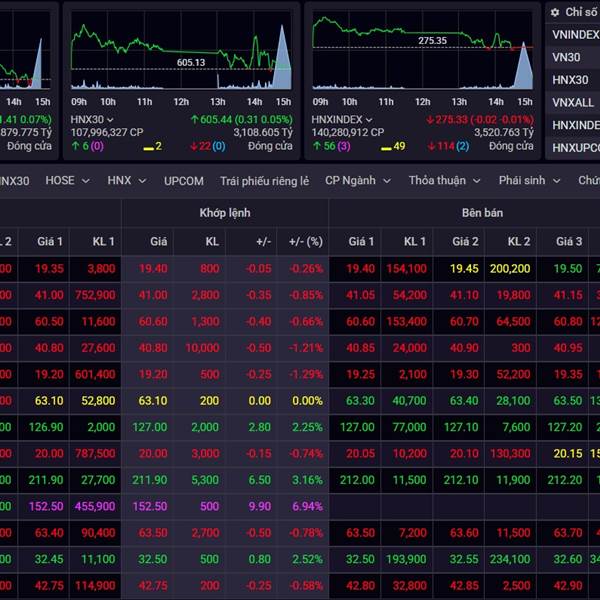Click the HNXINDEX value 275.33 text
Screen dimensions: 600x600
[x=452, y=120]
